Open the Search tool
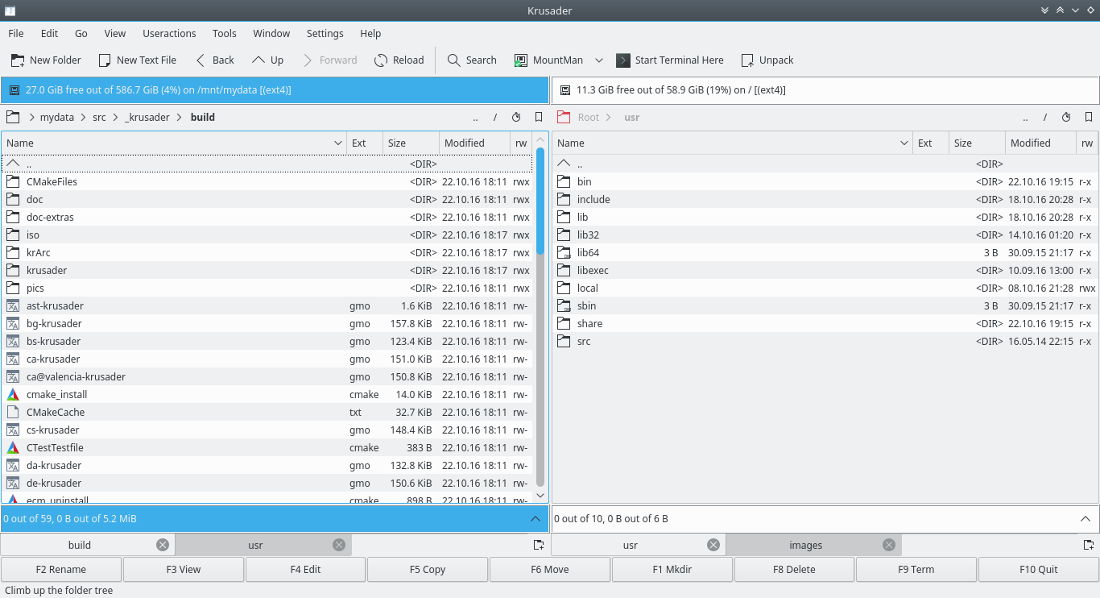The image size is (1100, 598). coord(471,60)
